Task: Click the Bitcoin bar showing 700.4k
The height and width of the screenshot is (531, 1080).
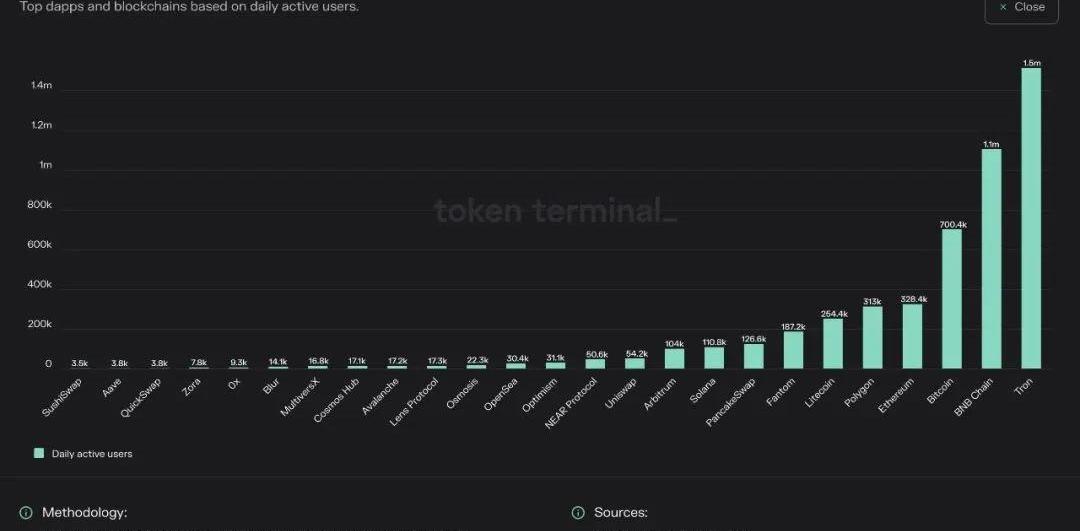Action: pyautogui.click(x=952, y=299)
